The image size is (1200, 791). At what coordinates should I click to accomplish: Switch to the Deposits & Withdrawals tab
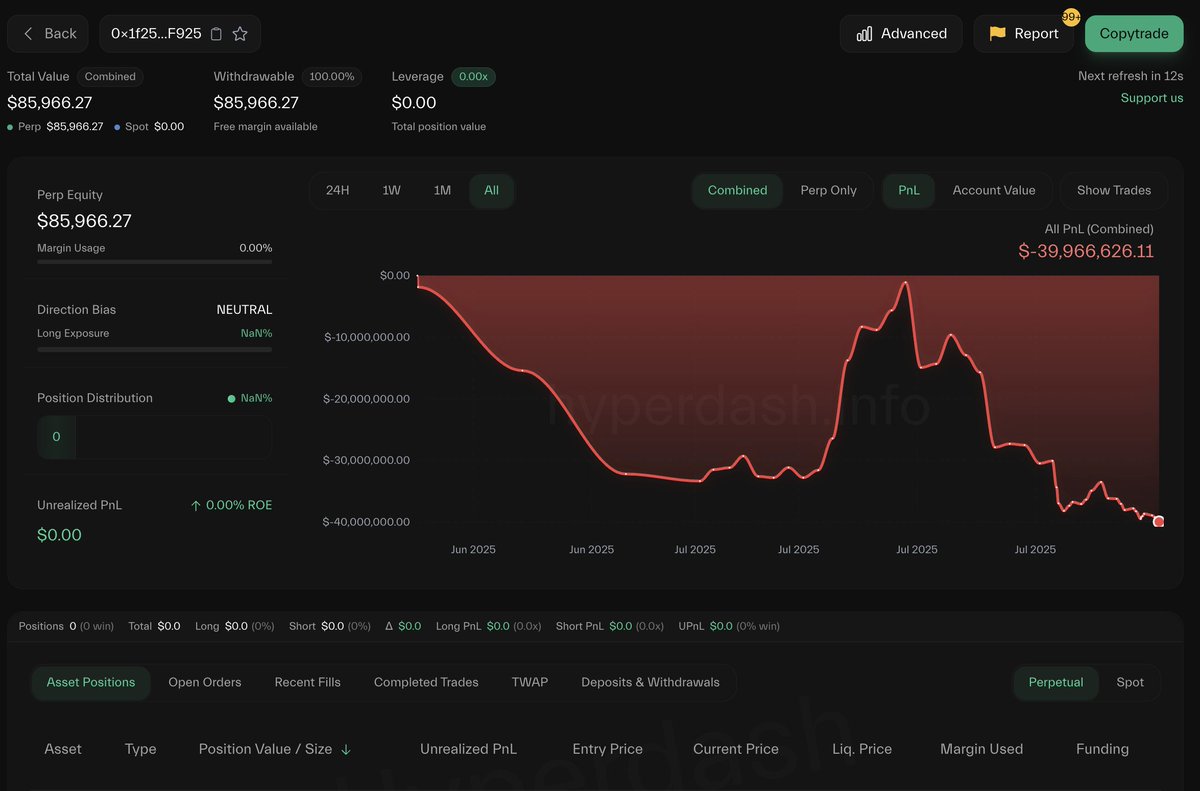[x=650, y=682]
